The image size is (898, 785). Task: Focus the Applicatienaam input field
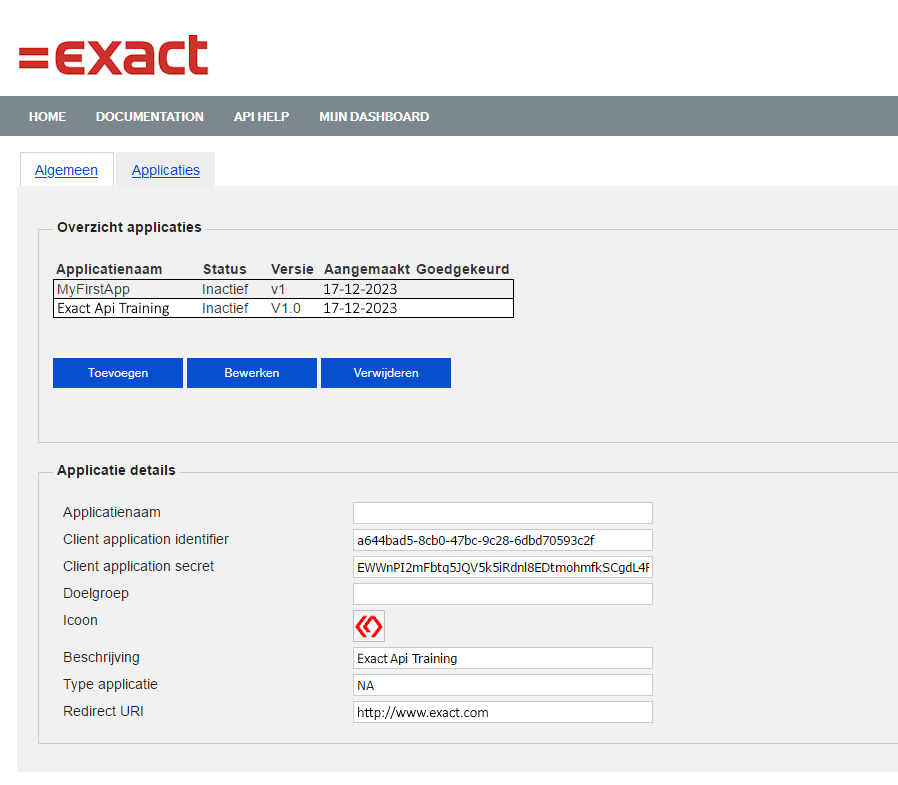pos(503,513)
